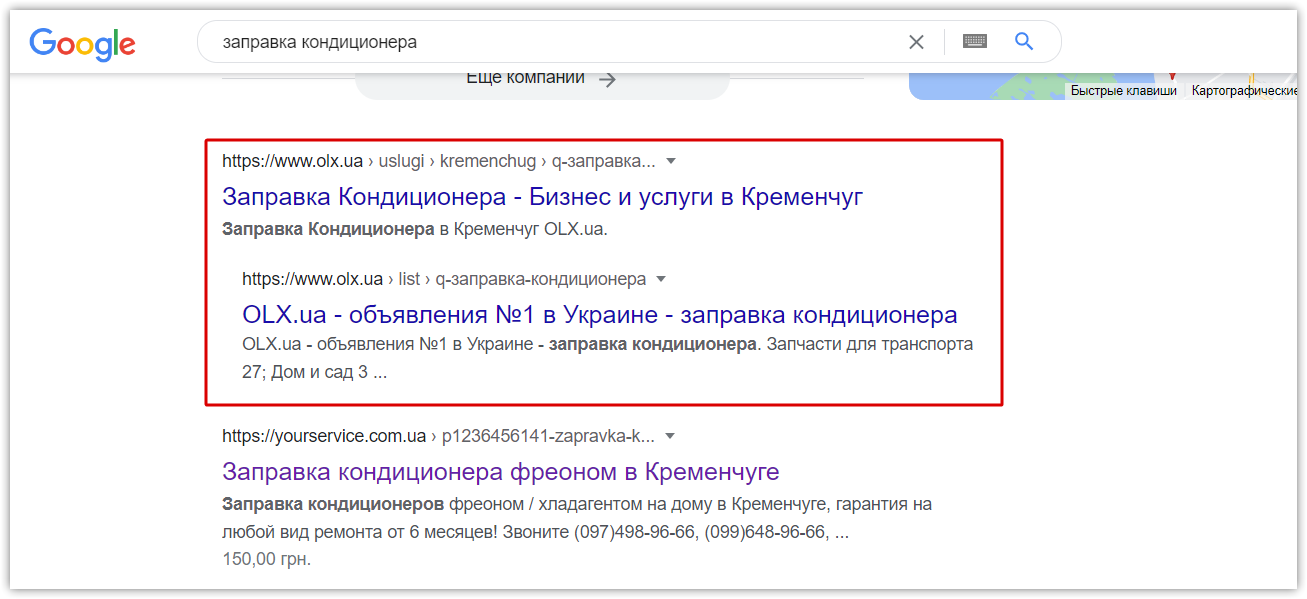Click Быстрые клавиши on the map
The width and height of the screenshot is (1307, 599).
(x=1124, y=91)
